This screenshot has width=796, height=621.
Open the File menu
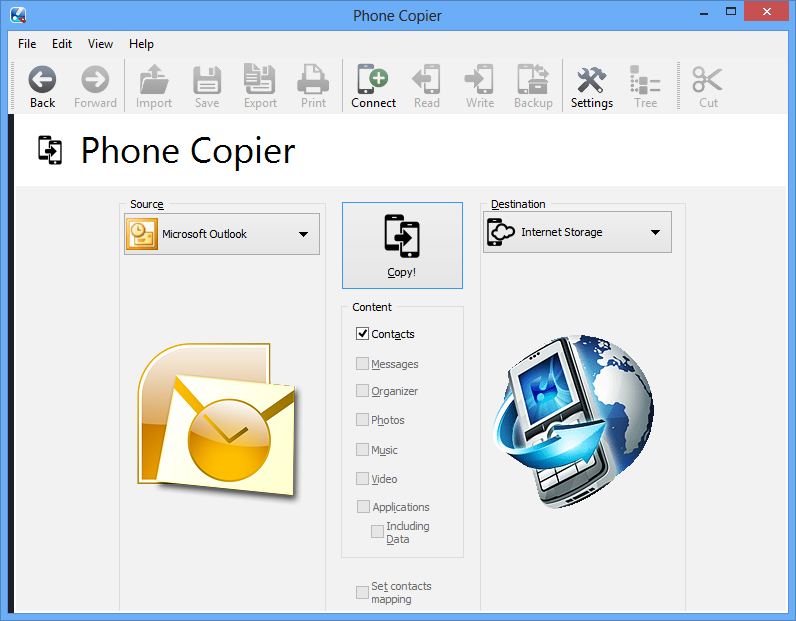[x=27, y=44]
